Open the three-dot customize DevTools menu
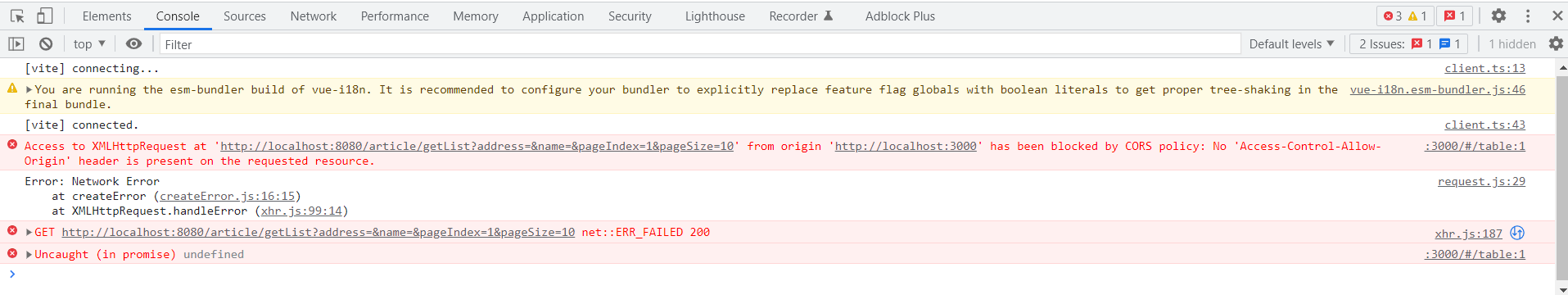 pos(1528,16)
